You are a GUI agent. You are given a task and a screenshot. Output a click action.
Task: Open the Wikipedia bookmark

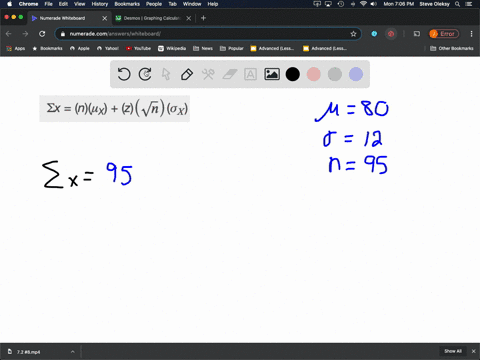click(x=172, y=48)
